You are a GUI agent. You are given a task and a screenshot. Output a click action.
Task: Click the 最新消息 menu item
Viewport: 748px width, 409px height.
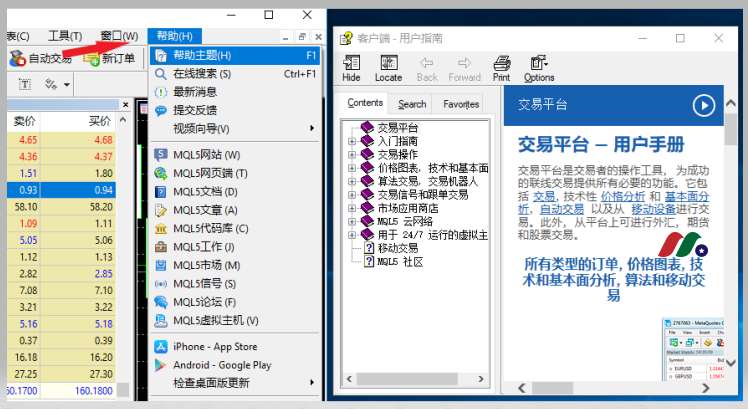coord(235,92)
